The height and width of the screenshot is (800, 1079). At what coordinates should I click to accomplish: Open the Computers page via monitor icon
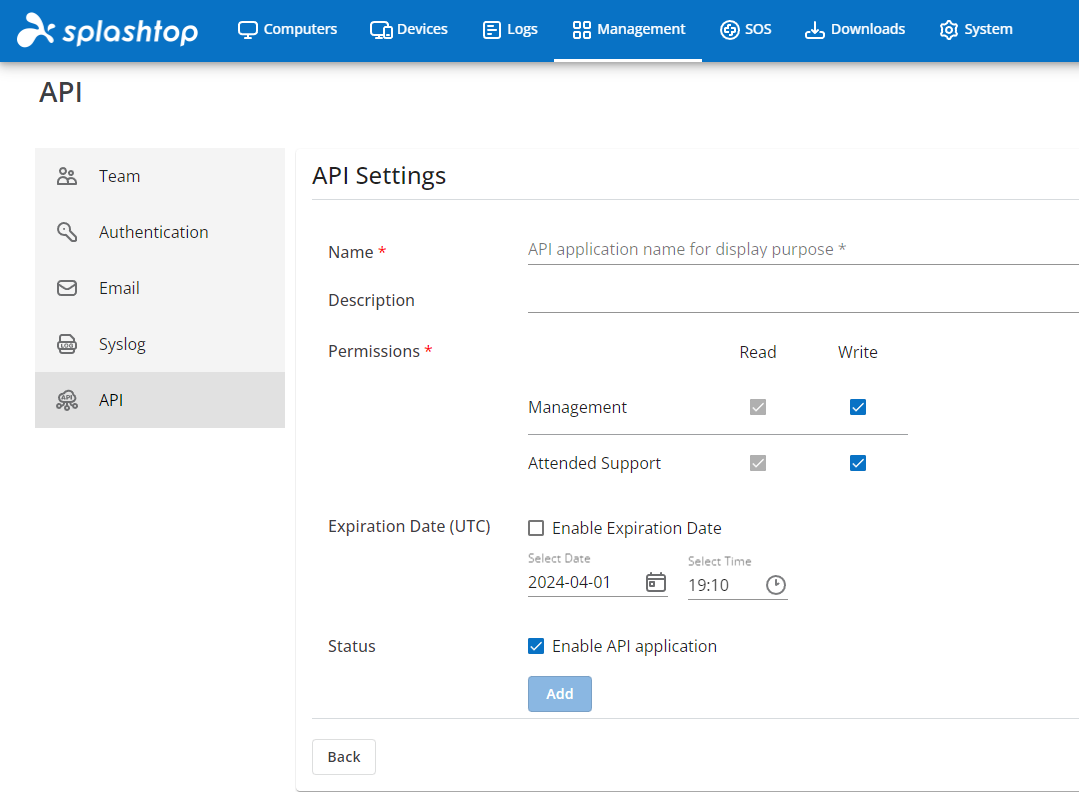[247, 29]
